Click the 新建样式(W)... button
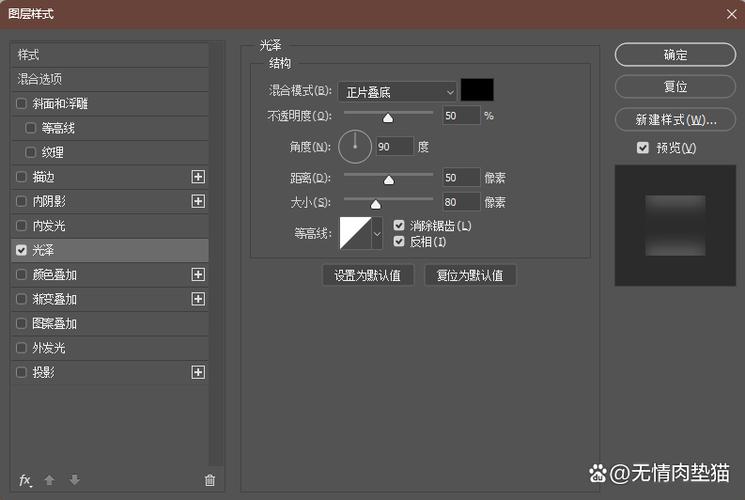745x500 pixels. pos(675,119)
